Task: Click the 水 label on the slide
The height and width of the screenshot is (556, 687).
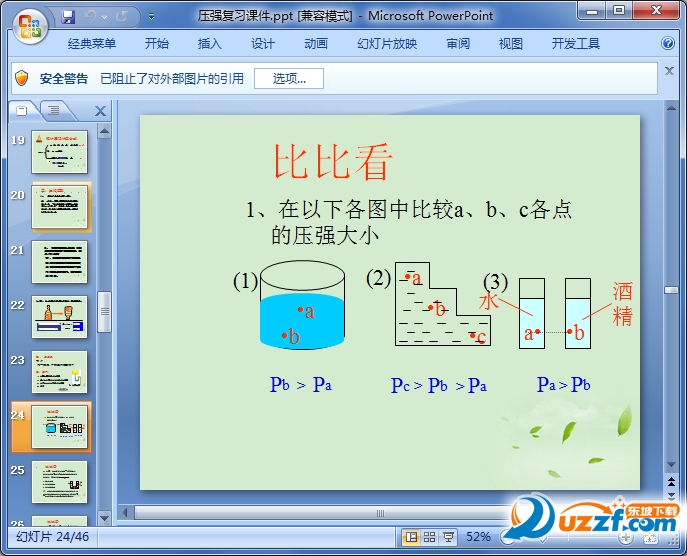Action: click(x=489, y=301)
